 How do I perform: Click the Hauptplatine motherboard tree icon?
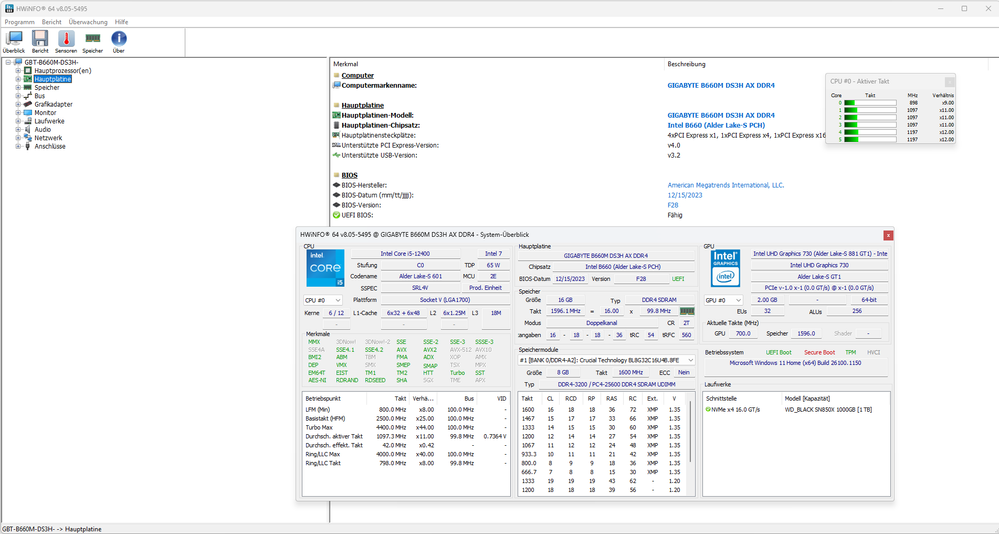pos(28,79)
